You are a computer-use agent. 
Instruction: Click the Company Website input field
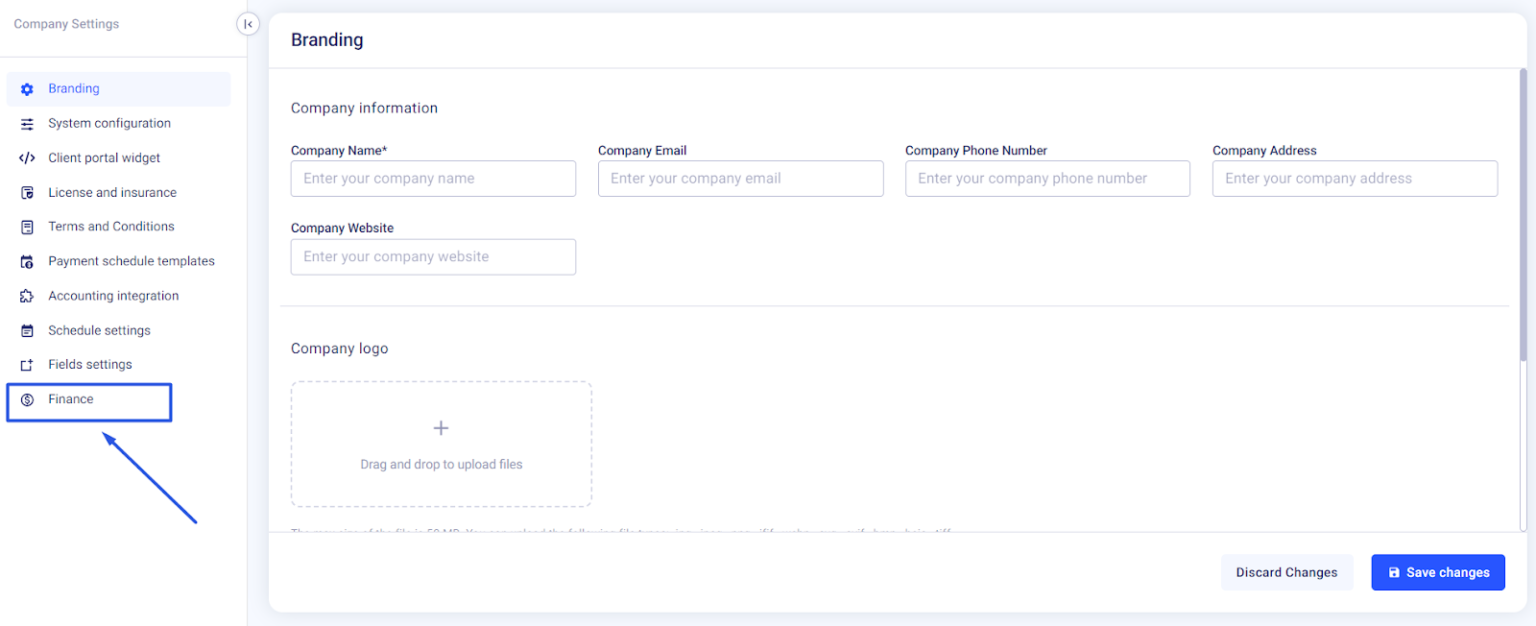point(433,257)
